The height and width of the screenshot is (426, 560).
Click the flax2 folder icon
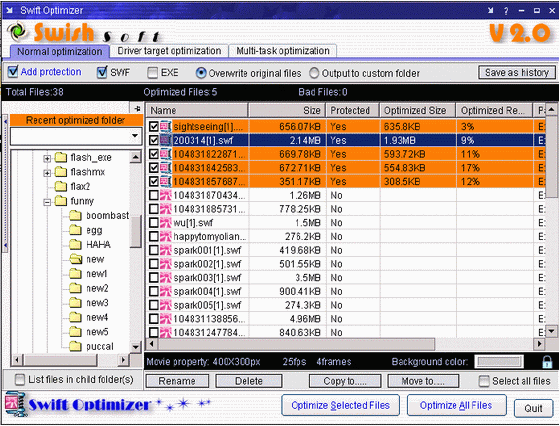(x=61, y=186)
